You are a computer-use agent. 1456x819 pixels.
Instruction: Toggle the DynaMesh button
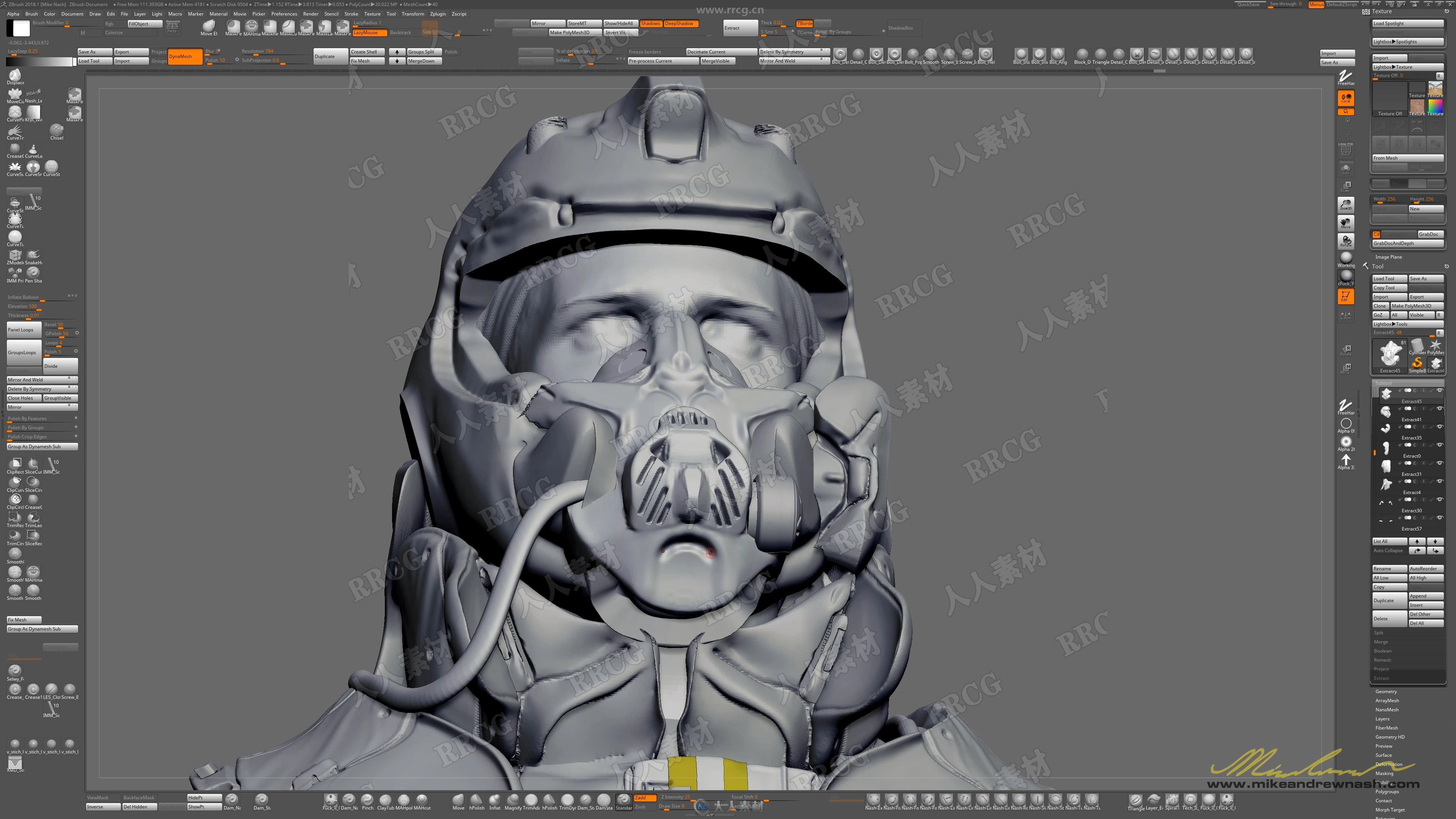point(185,56)
